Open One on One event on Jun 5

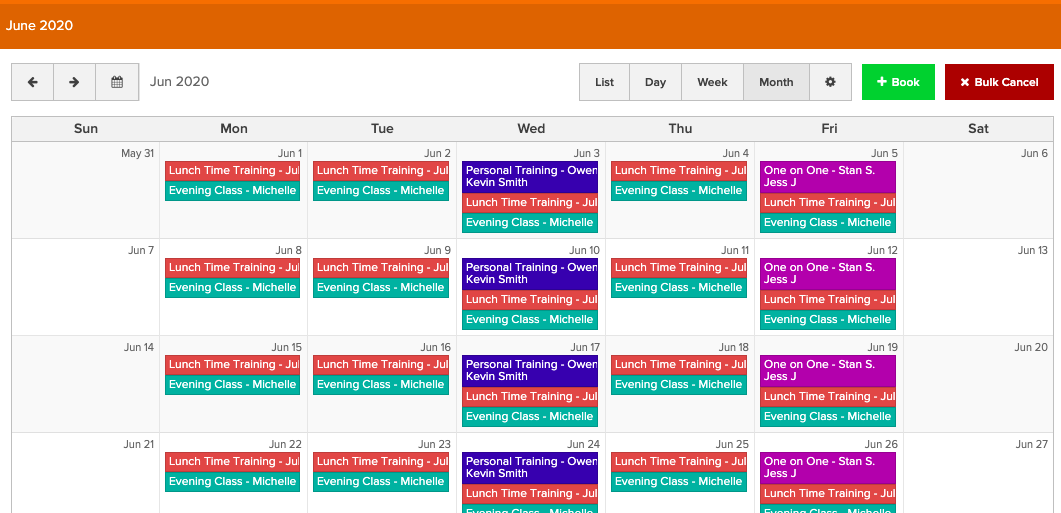coord(827,177)
